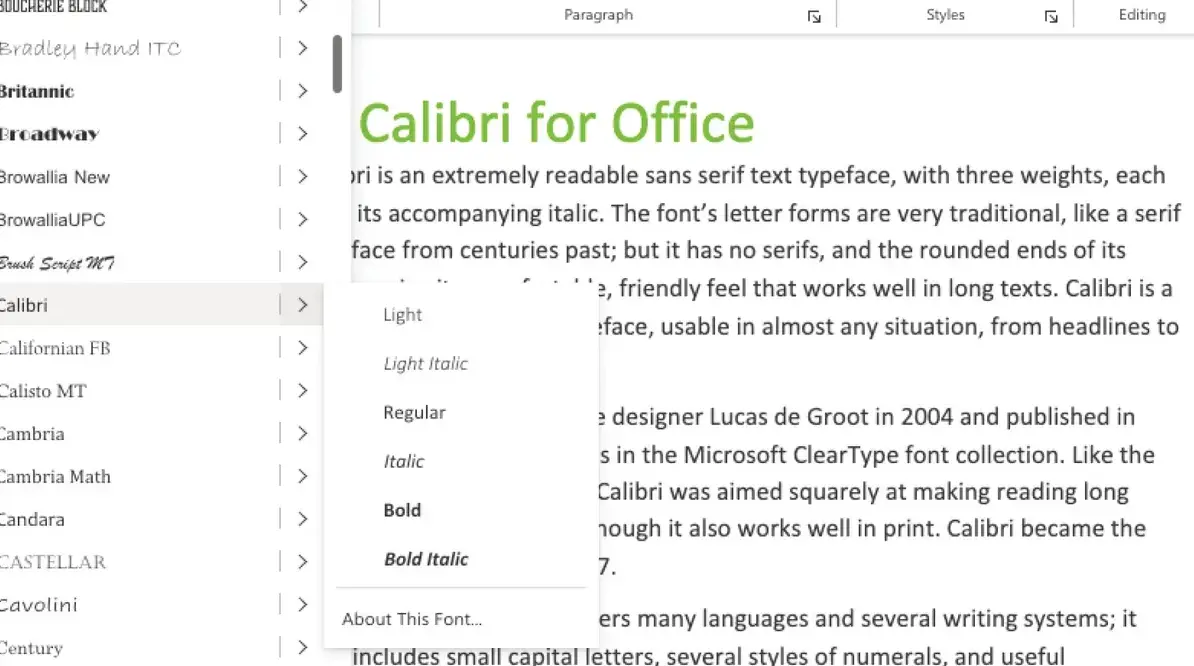This screenshot has height=666, width=1194.
Task: Select Cavolini font in list
Action: (x=38, y=605)
